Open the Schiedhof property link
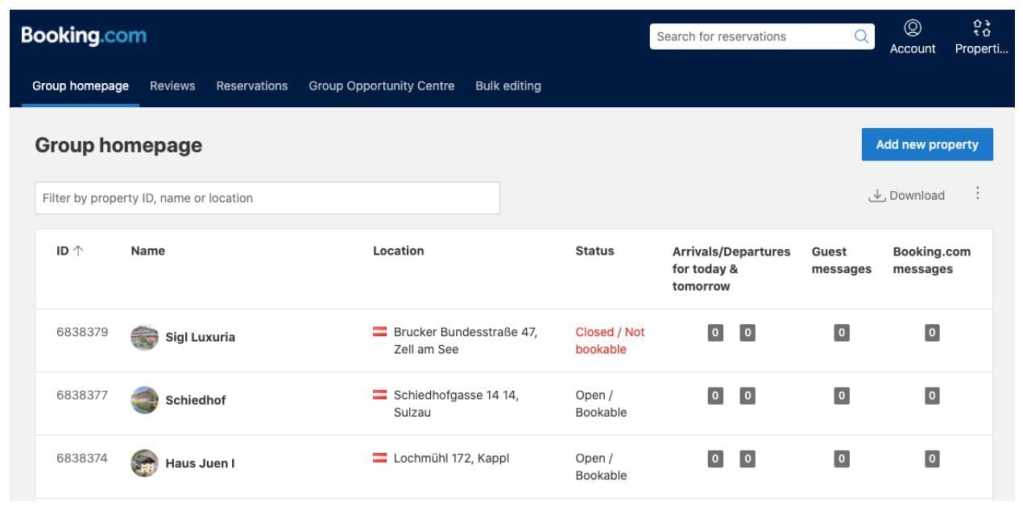The image size is (1023, 519). pyautogui.click(x=195, y=400)
